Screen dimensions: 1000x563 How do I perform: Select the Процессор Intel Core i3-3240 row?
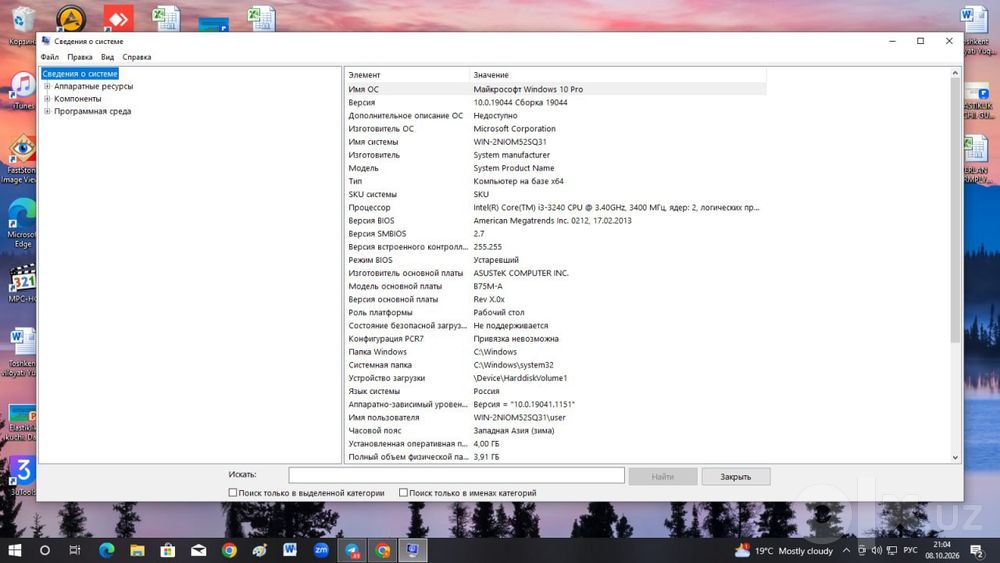(x=555, y=207)
